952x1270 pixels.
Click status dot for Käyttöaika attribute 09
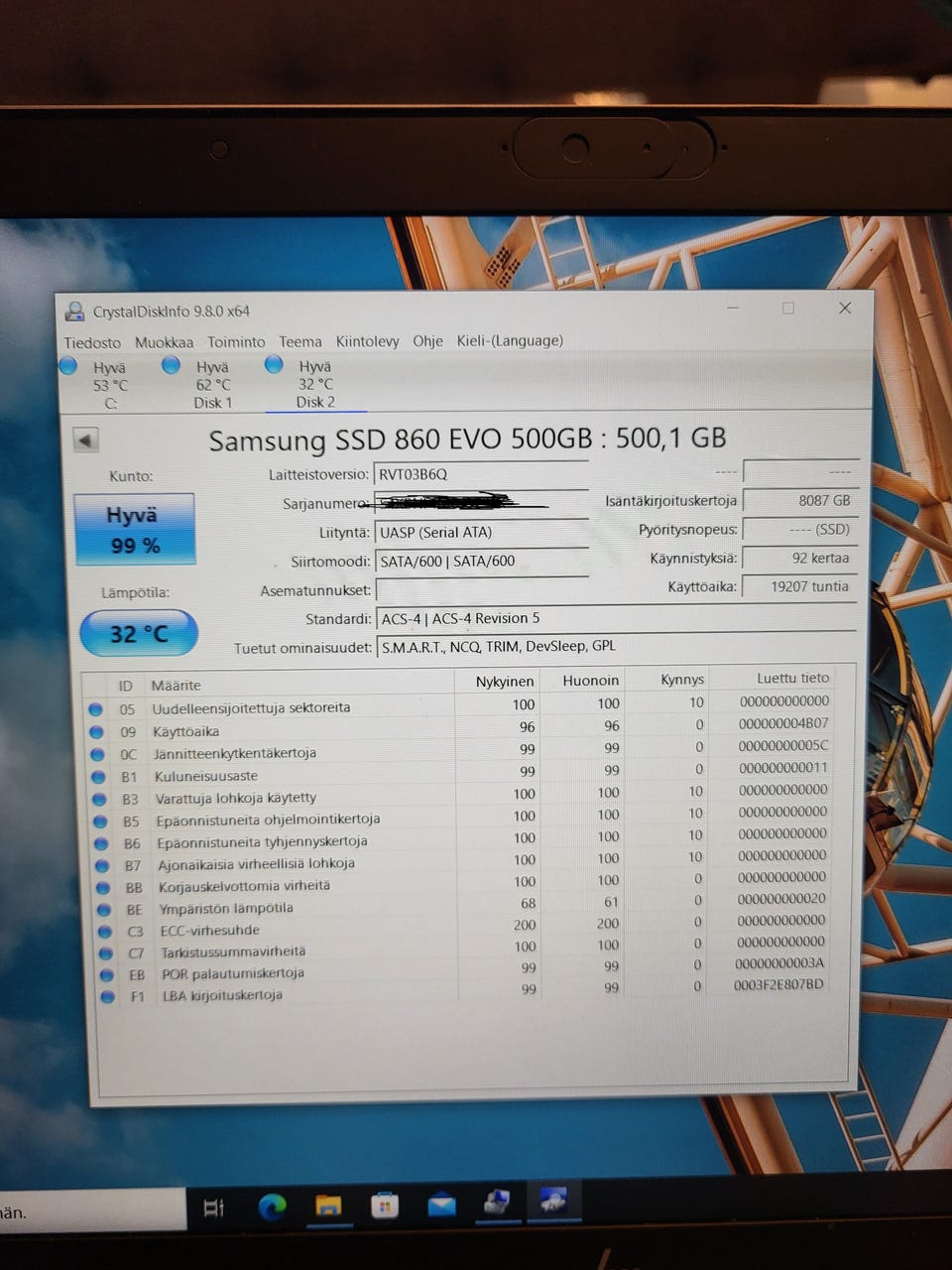97,732
